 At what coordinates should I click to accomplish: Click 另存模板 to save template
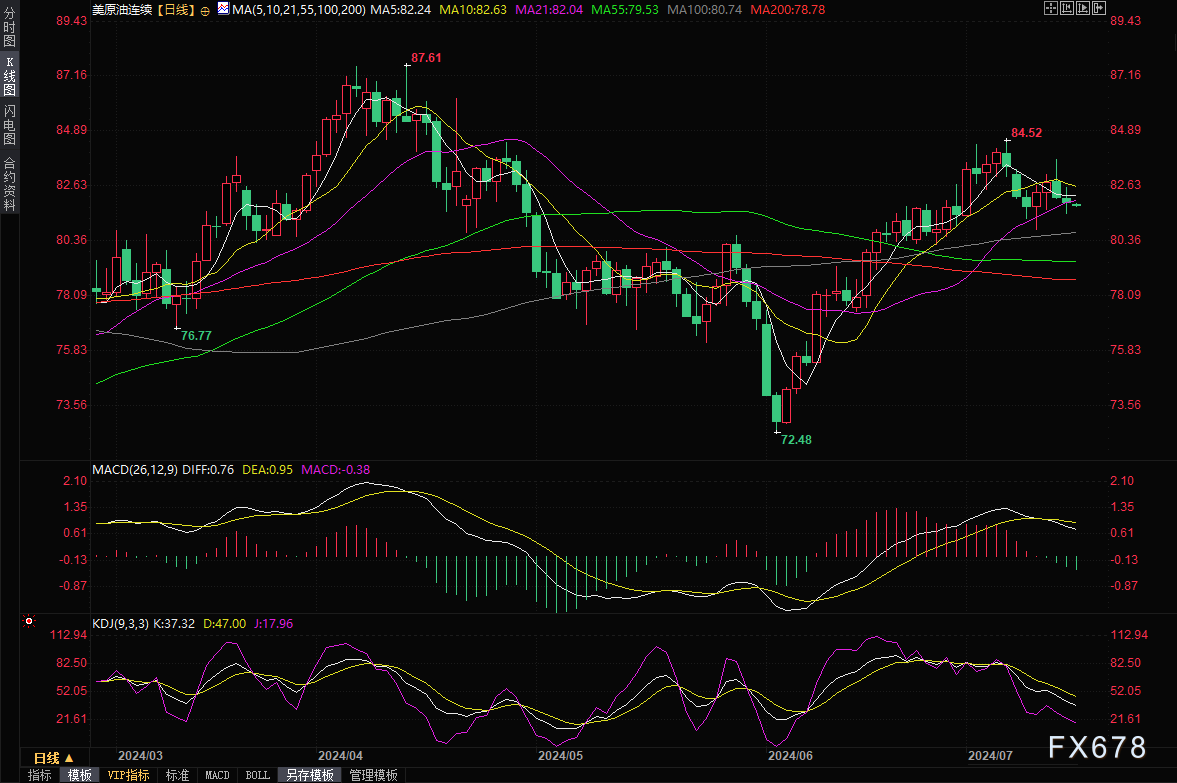point(309,775)
